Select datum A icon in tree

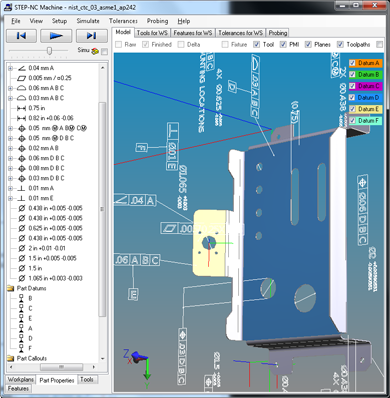[x=21, y=328]
